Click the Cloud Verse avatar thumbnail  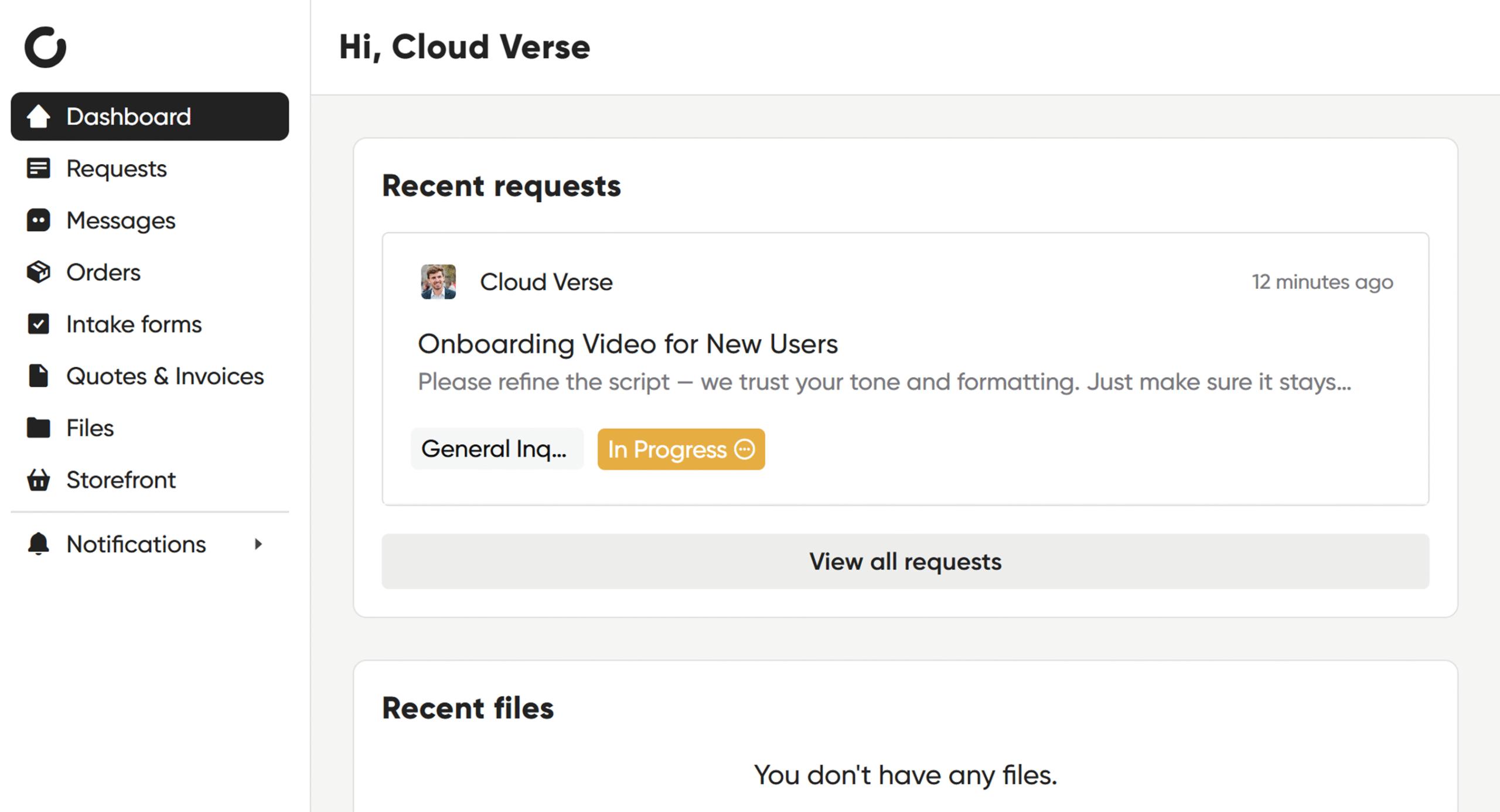[438, 282]
